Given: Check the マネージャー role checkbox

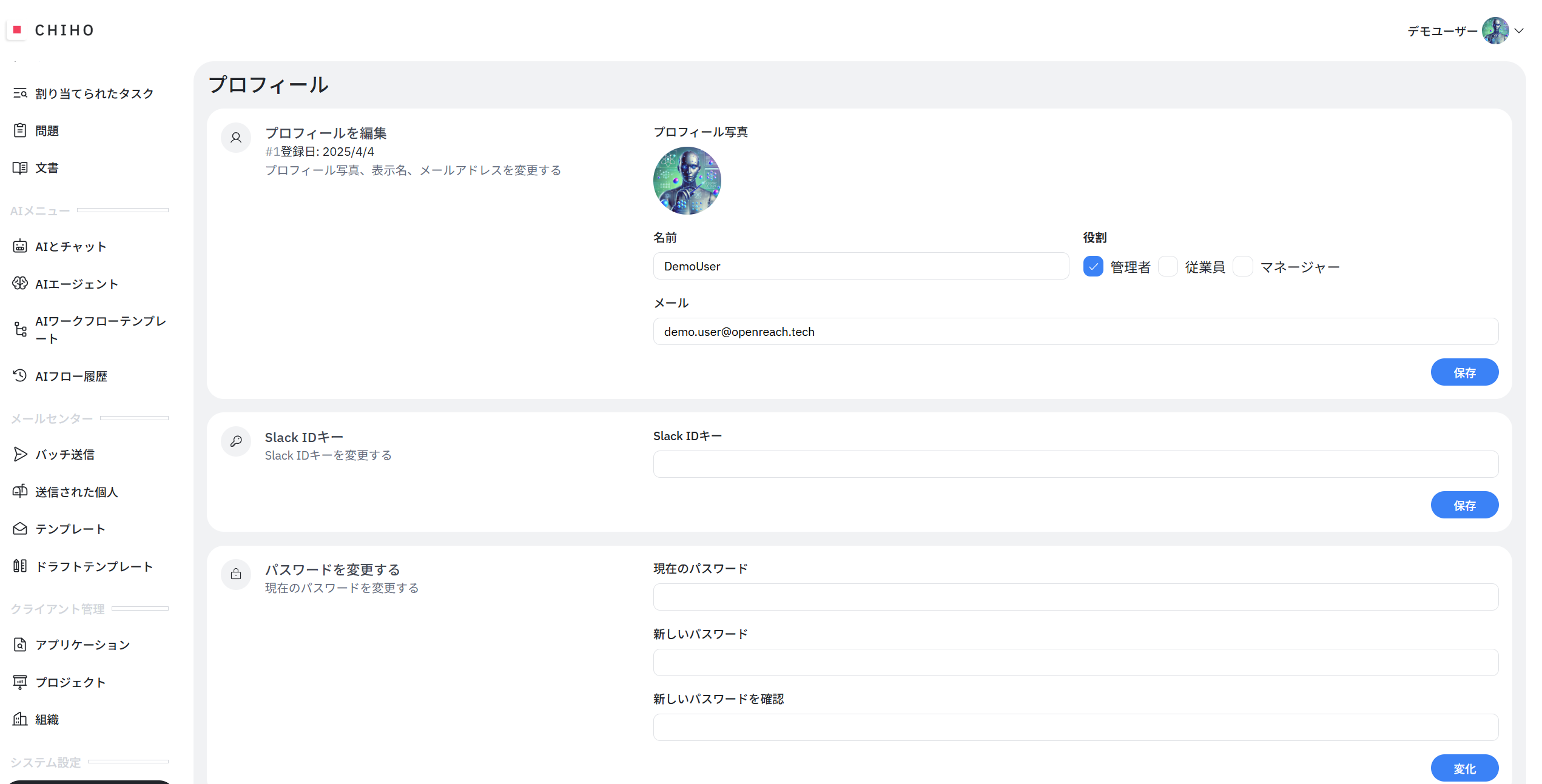Looking at the screenshot, I should 1243,266.
